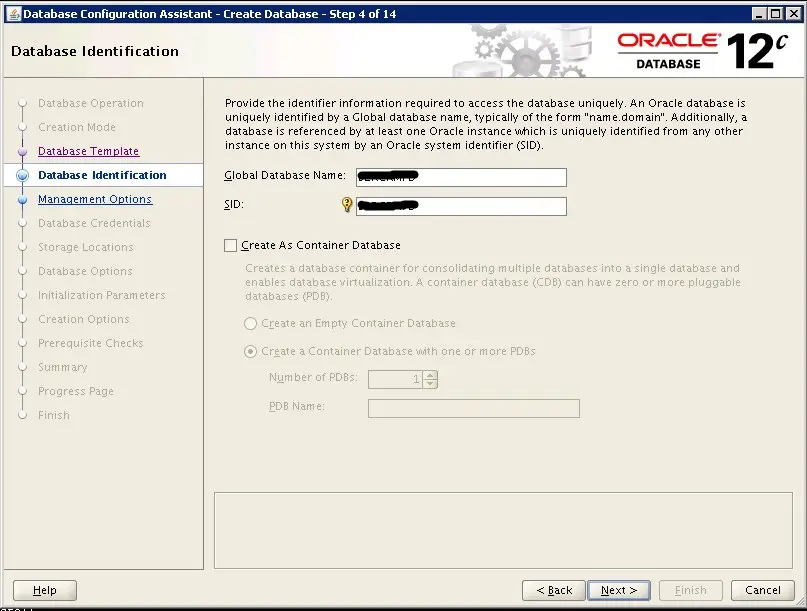Click the Progress Page step
807x611 pixels.
76,391
